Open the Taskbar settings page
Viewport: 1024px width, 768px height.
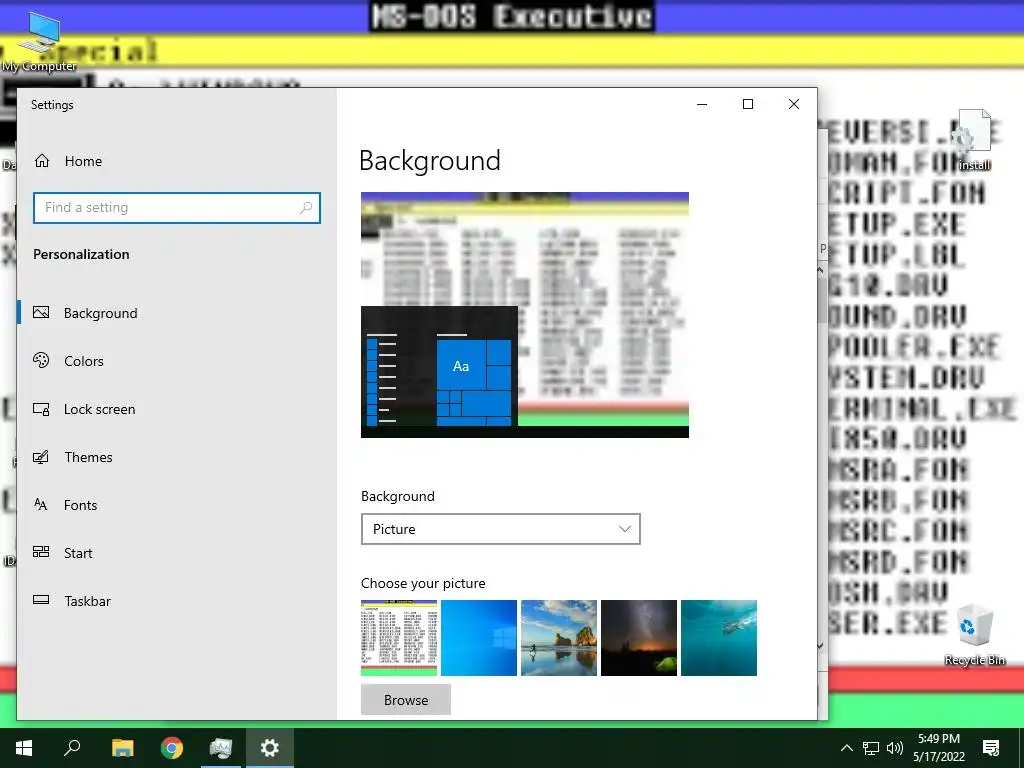(x=88, y=601)
